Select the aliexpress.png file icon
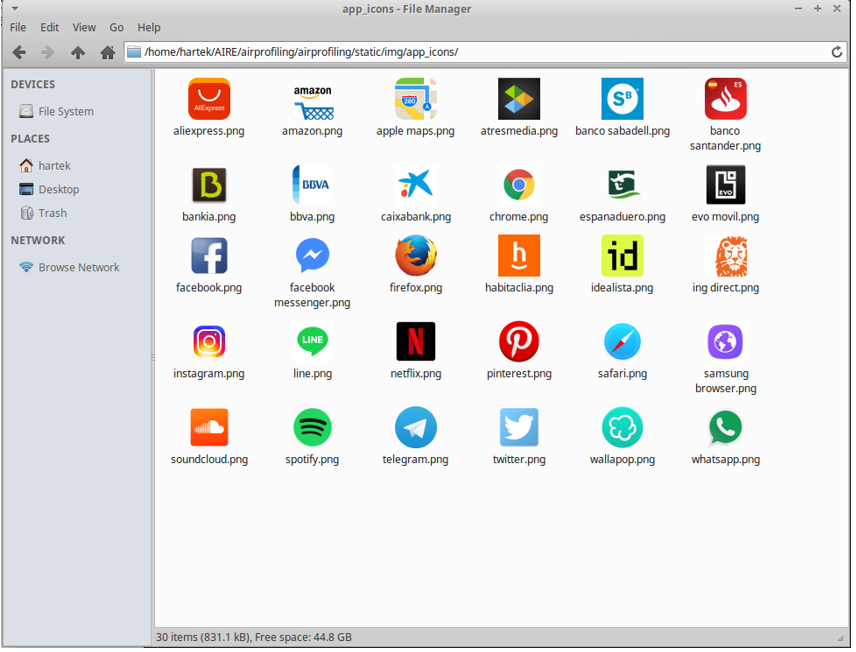 point(209,99)
